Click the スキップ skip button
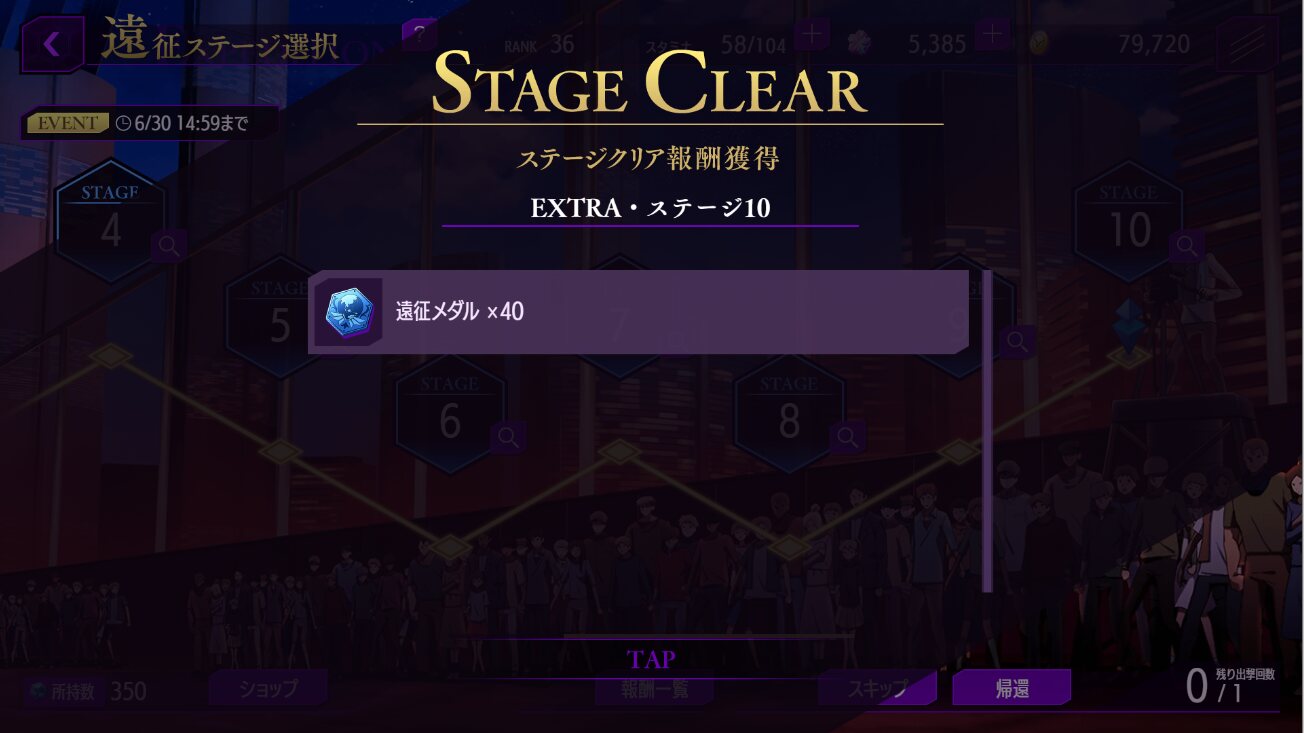Screen dimensions: 1304x733 coord(877,688)
